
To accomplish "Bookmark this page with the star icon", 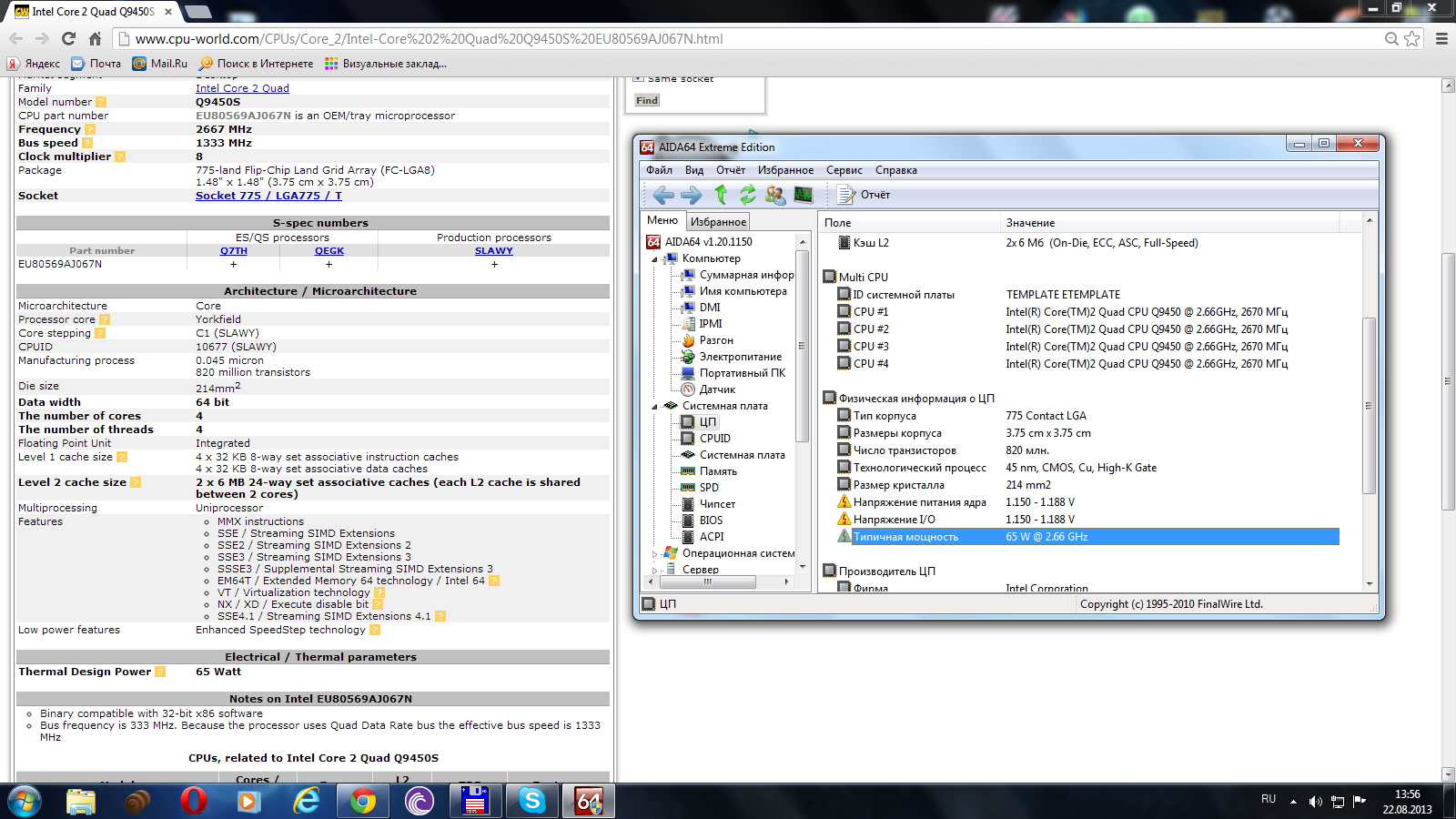I will pos(1412,38).
